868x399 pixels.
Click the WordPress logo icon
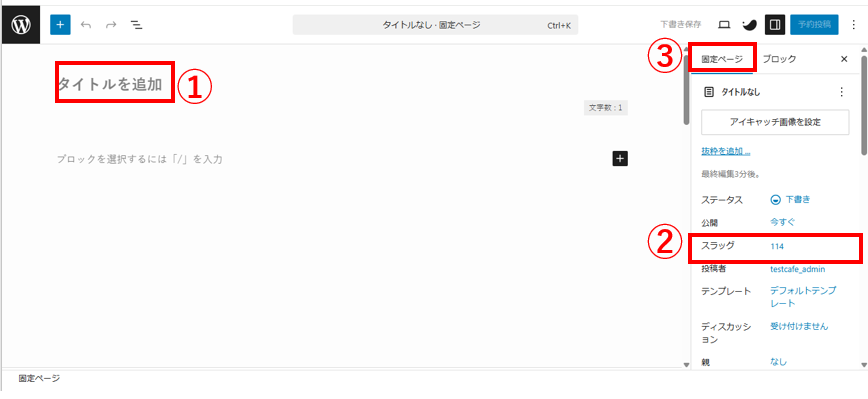21,25
